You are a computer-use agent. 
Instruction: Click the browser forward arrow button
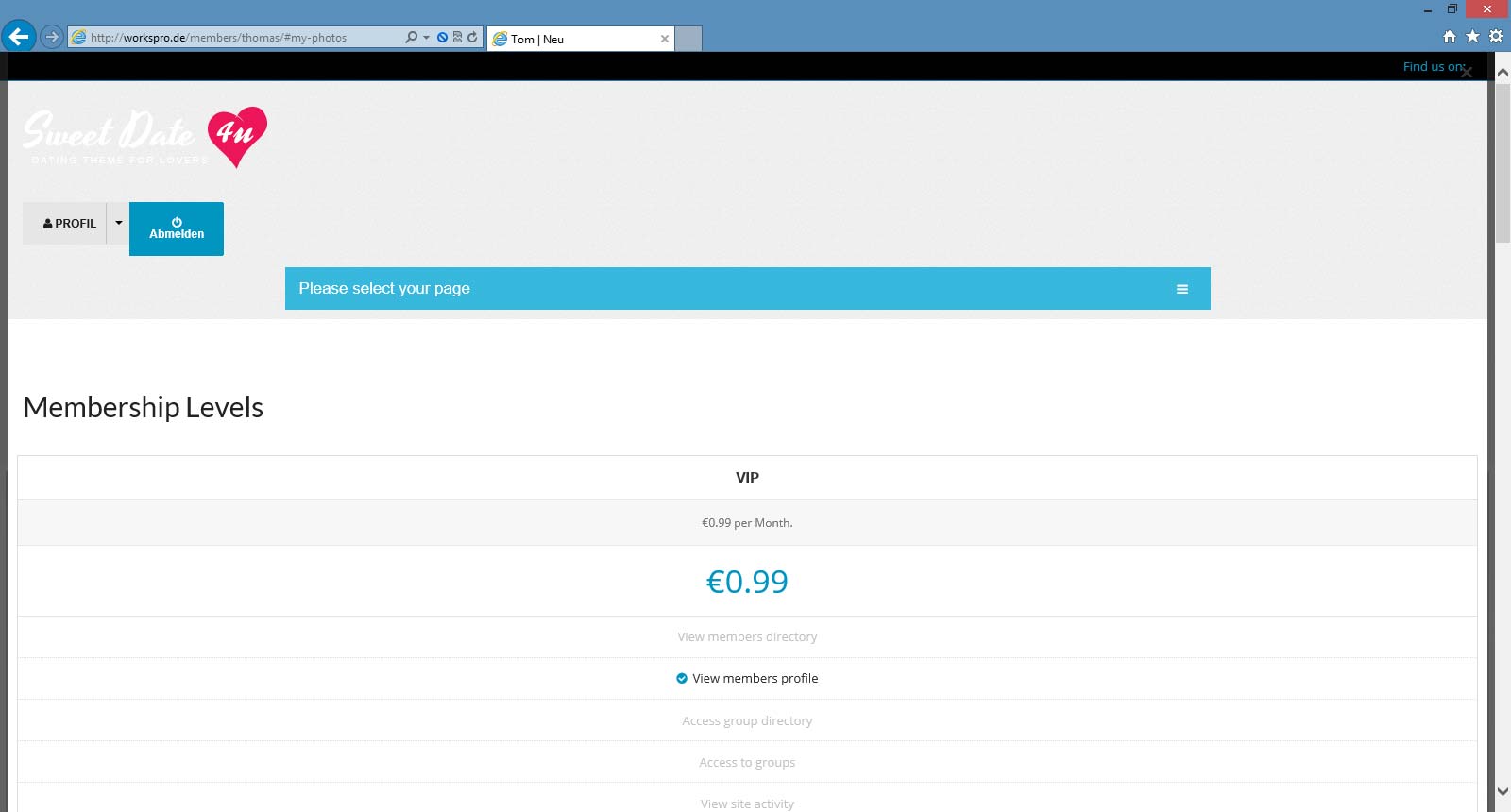coord(52,38)
